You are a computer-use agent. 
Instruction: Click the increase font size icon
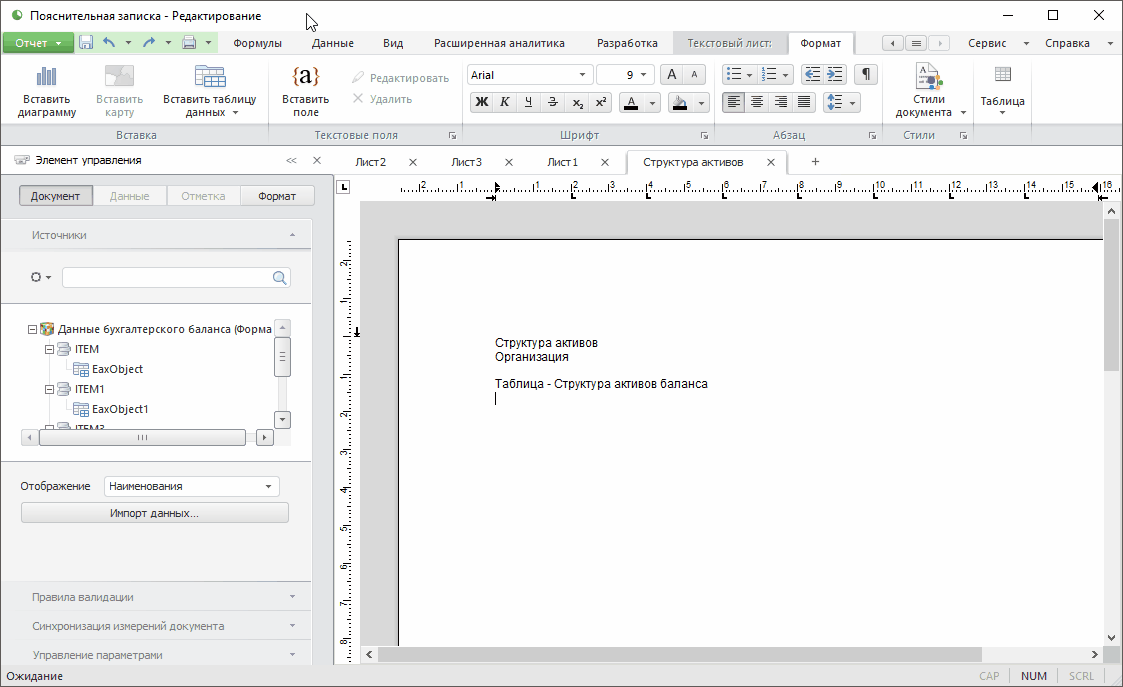(x=672, y=75)
